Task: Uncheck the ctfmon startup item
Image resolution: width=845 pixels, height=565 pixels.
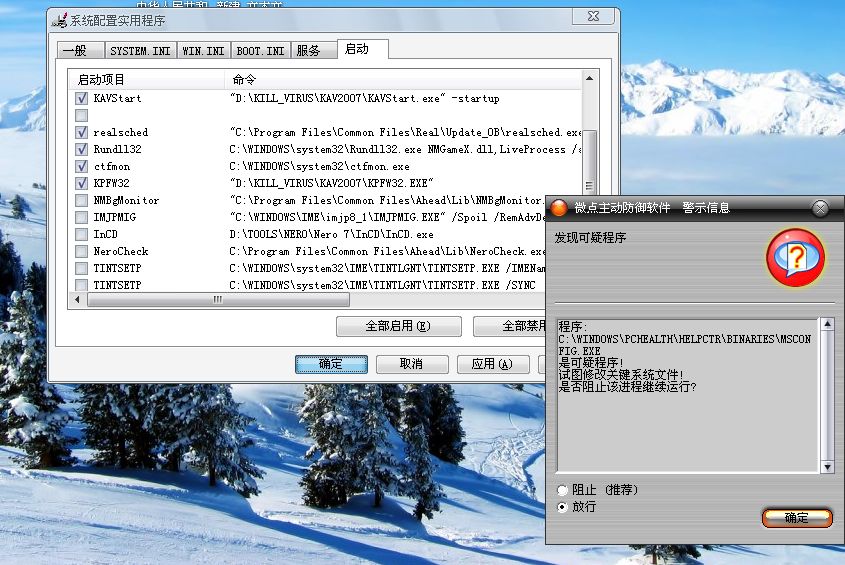Action: pos(81,166)
